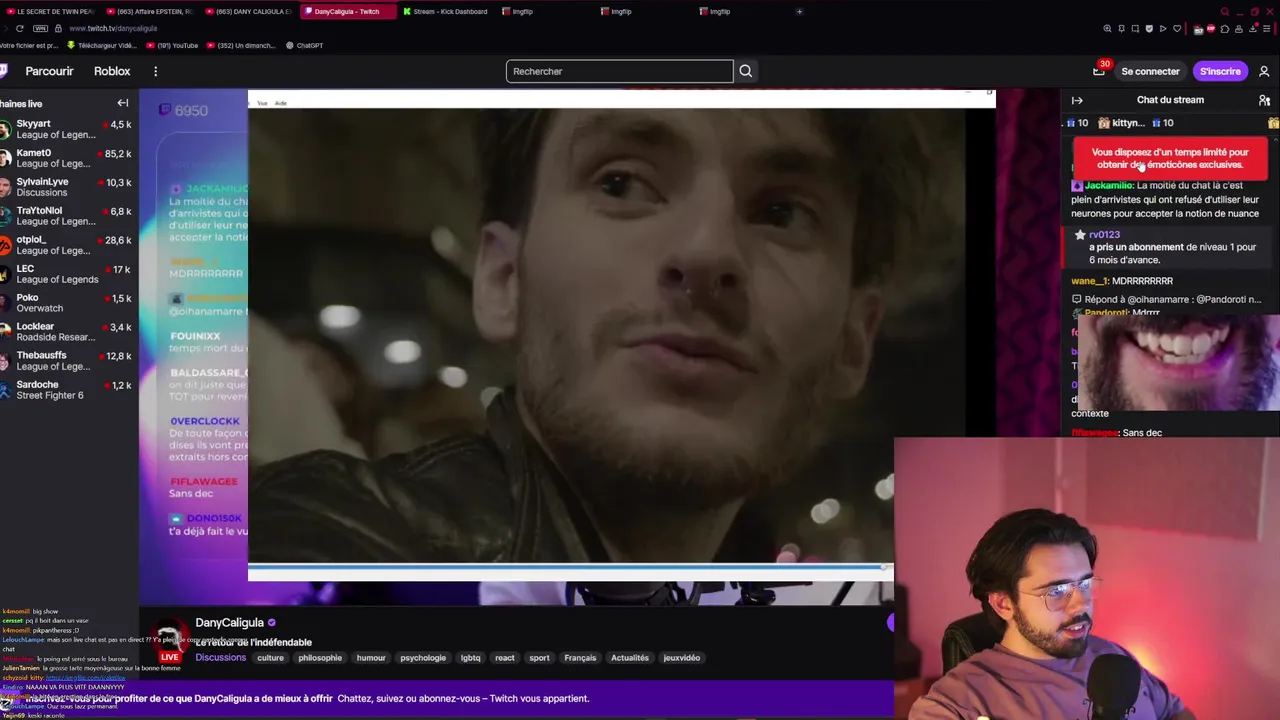
Task: Open the Prime loot crown with 30 badge
Action: click(1099, 70)
